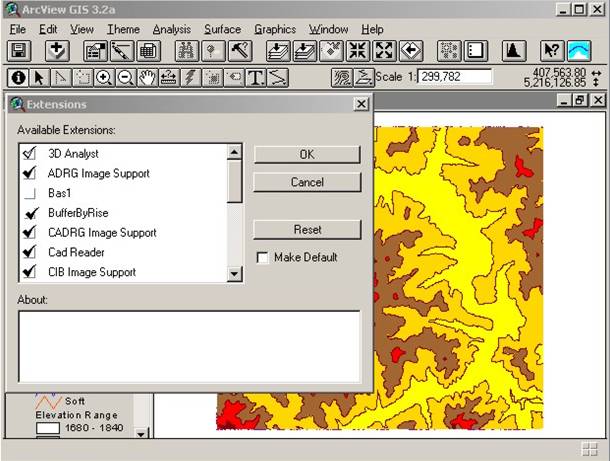Open the theme table icon
Image resolution: width=610 pixels, height=461 pixels.
(148, 51)
